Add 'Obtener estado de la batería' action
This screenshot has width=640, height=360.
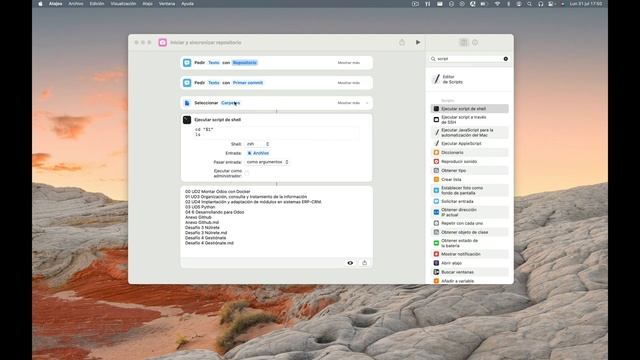(469, 243)
